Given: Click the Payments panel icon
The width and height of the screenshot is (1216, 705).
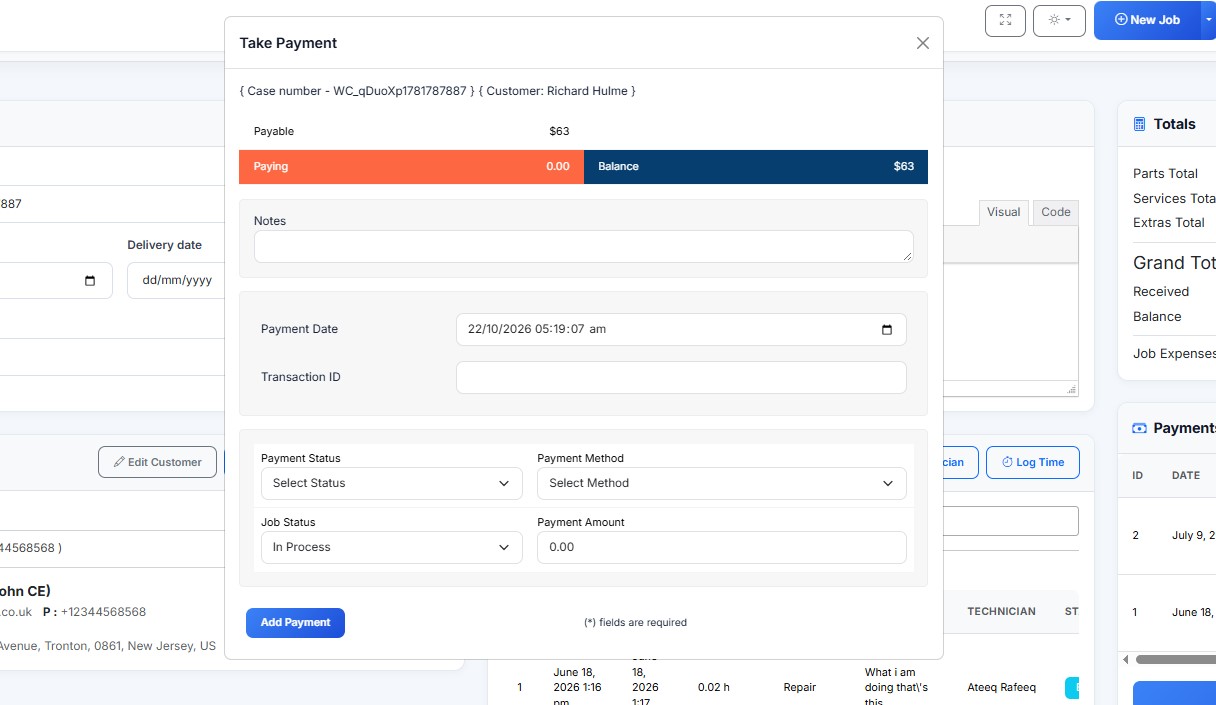Looking at the screenshot, I should click(1139, 428).
